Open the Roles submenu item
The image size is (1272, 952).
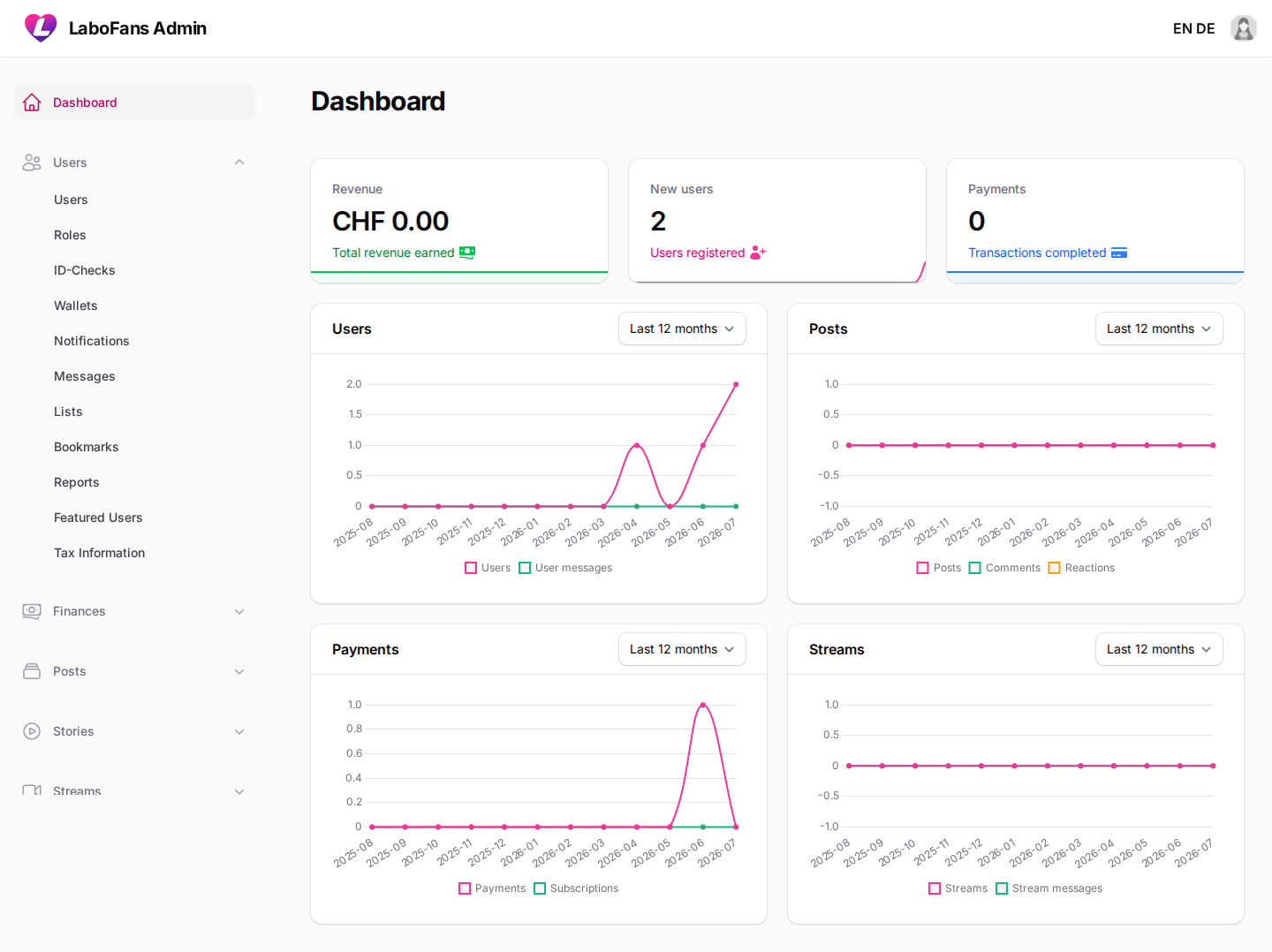tap(70, 235)
